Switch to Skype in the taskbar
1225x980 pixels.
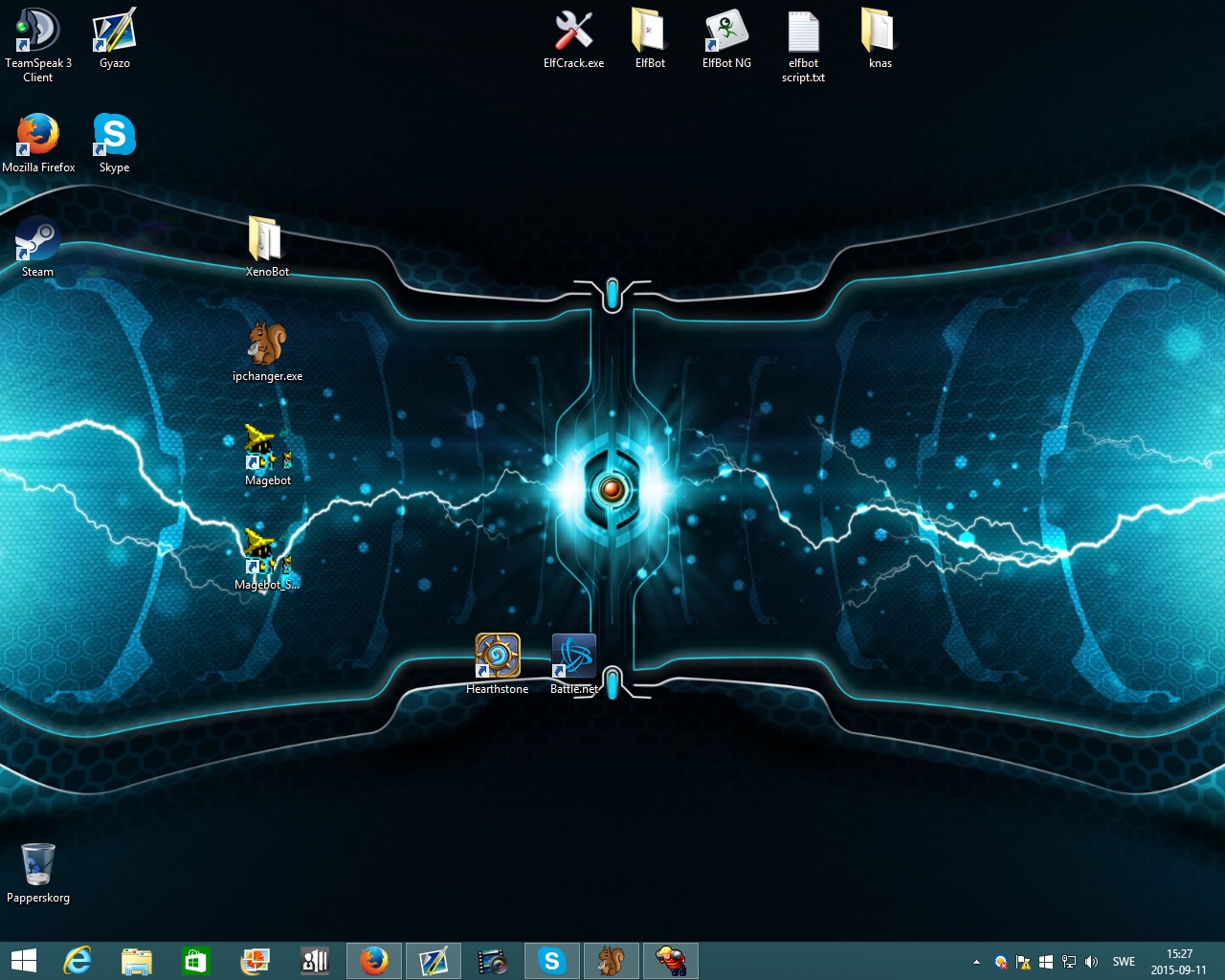pos(552,961)
